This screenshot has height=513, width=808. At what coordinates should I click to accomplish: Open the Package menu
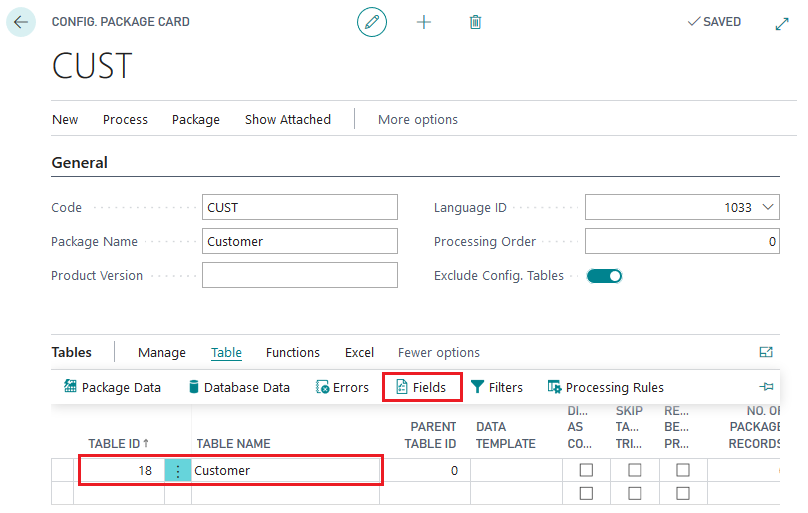point(196,119)
